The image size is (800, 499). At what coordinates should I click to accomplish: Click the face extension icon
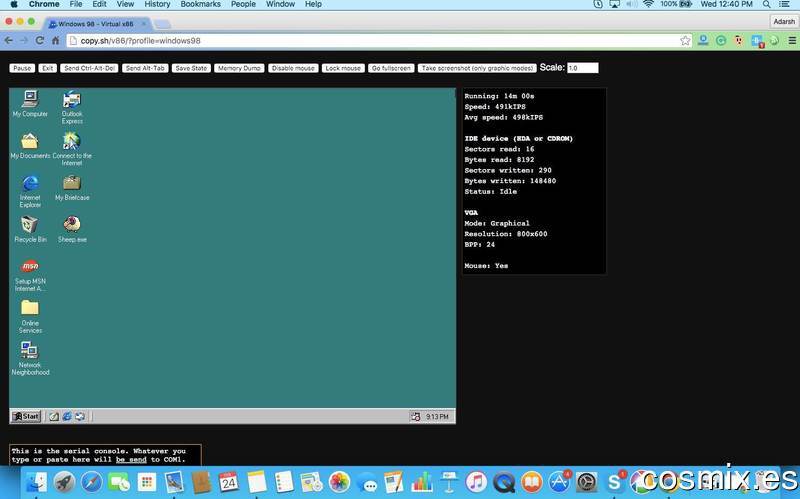739,40
